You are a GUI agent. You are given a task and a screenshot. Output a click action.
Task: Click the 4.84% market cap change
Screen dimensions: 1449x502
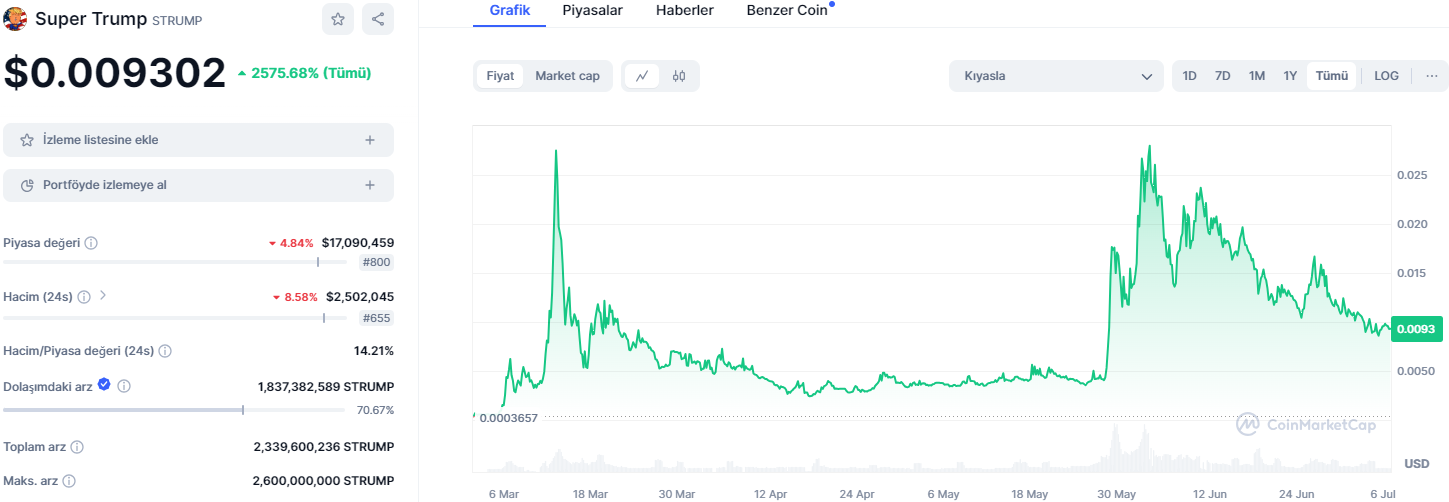tap(291, 243)
